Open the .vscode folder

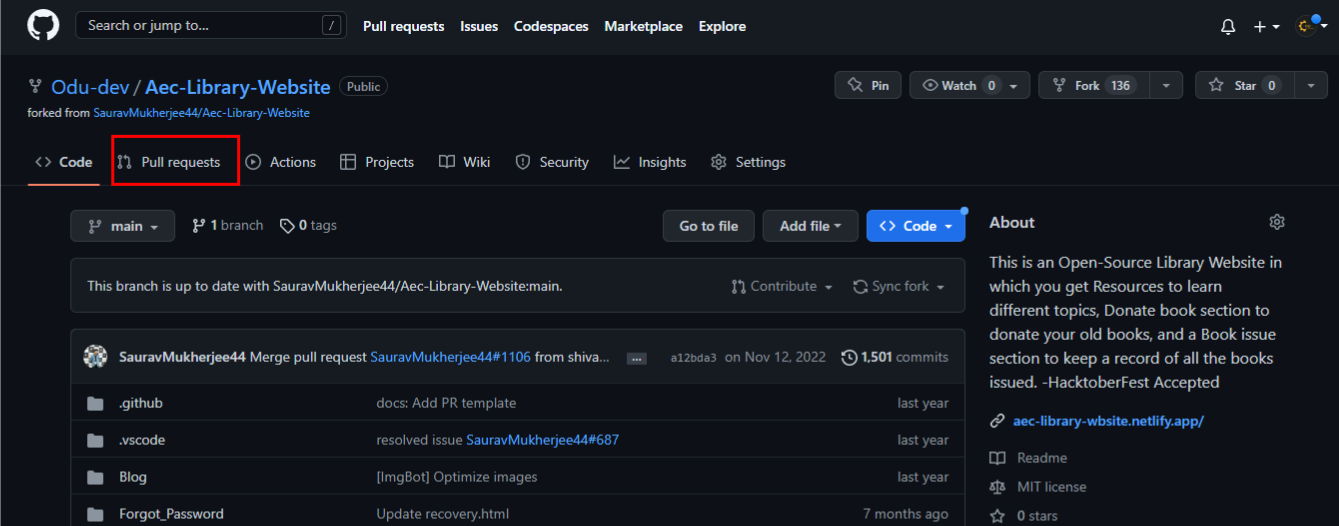point(142,440)
